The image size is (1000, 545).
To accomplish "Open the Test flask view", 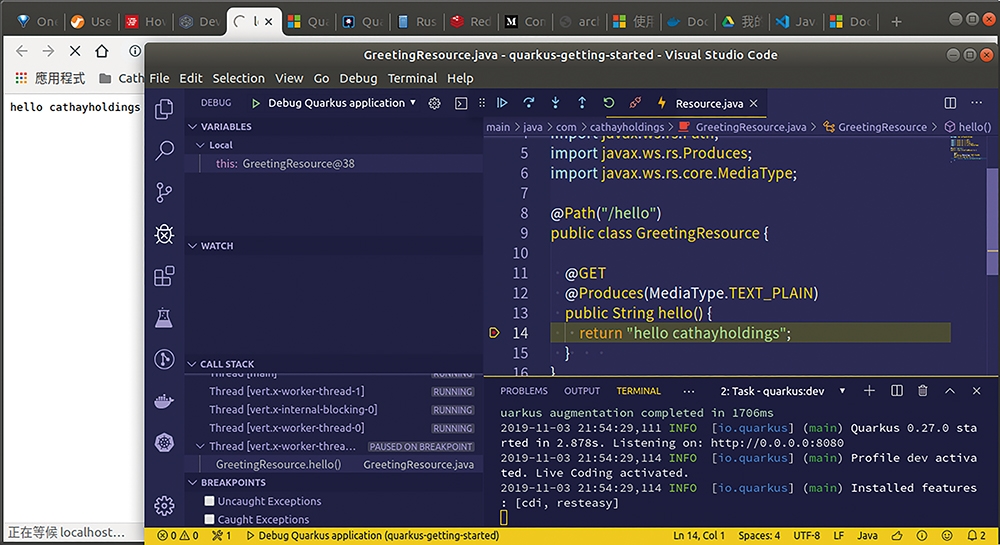I will click(x=164, y=317).
